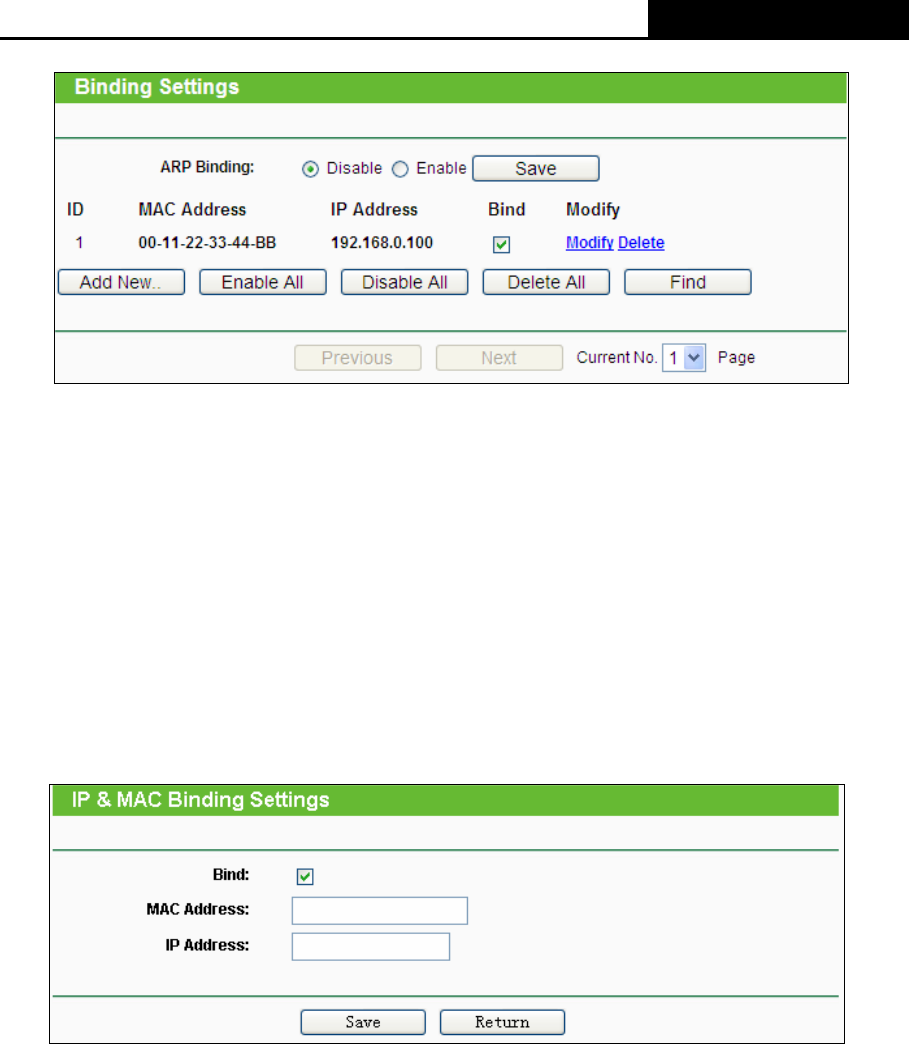Click the ID column header
Screen dimensions: 909x1044
[x=75, y=210]
